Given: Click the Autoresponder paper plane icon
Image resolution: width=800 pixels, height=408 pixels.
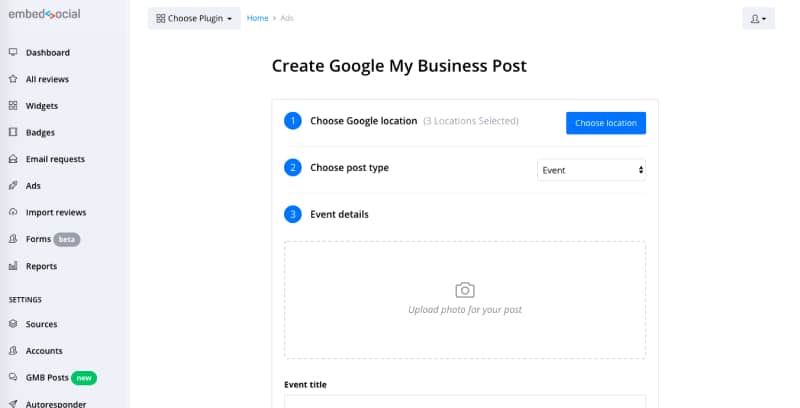Looking at the screenshot, I should [x=13, y=403].
